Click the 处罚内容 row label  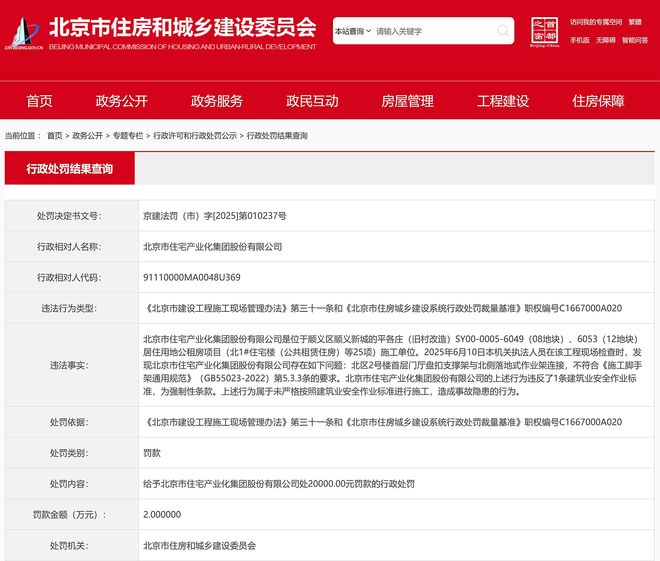point(69,484)
